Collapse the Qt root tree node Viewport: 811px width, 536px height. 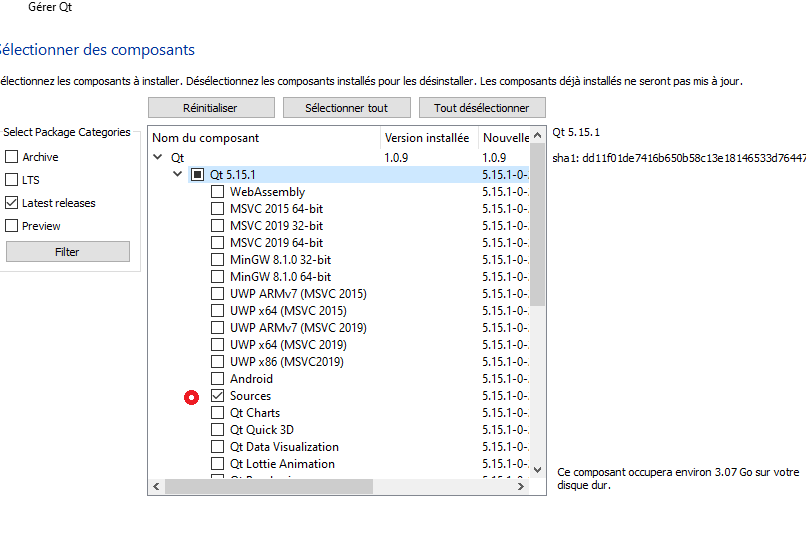click(157, 158)
